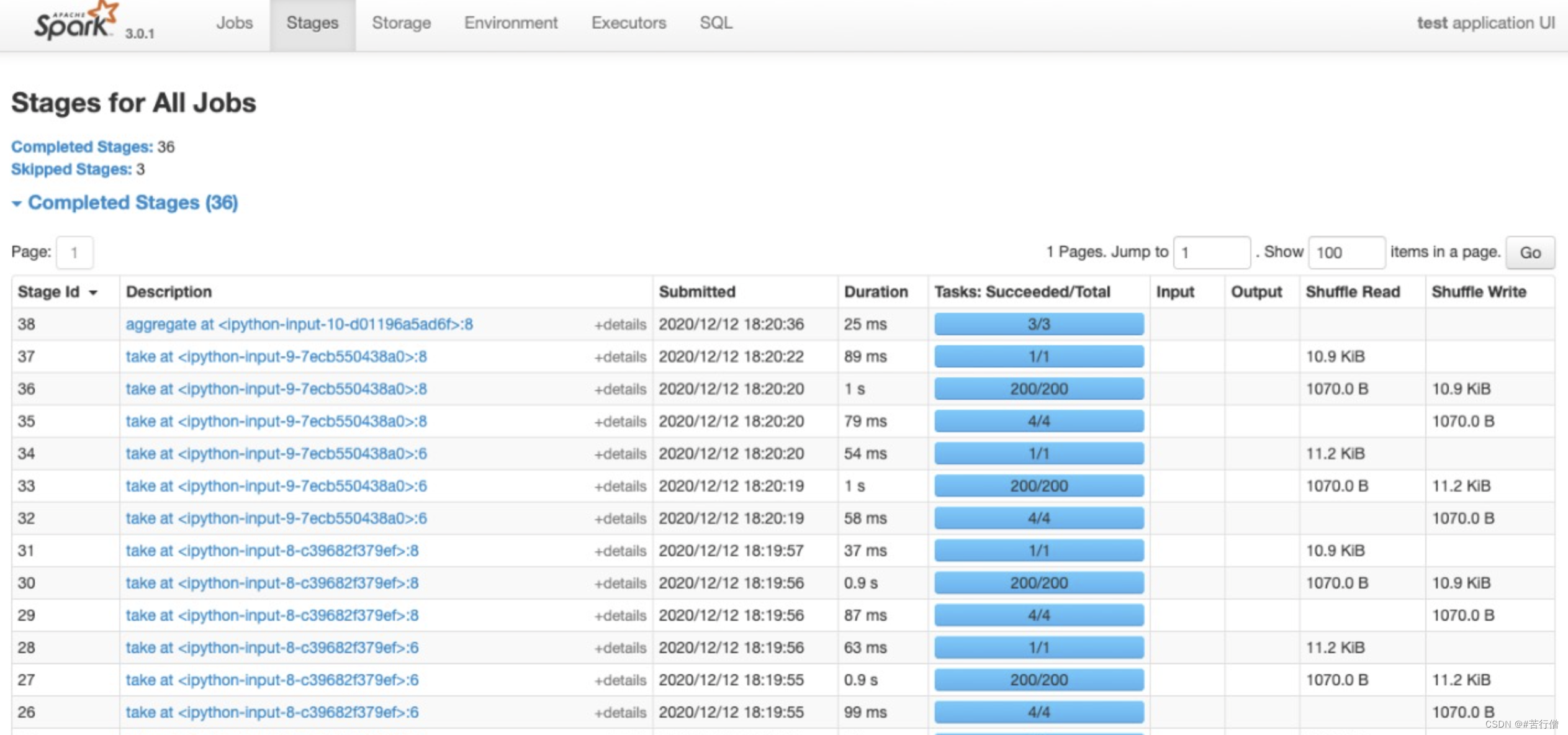Open stage 35 take at description link
This screenshot has height=735, width=1568.
click(x=276, y=421)
